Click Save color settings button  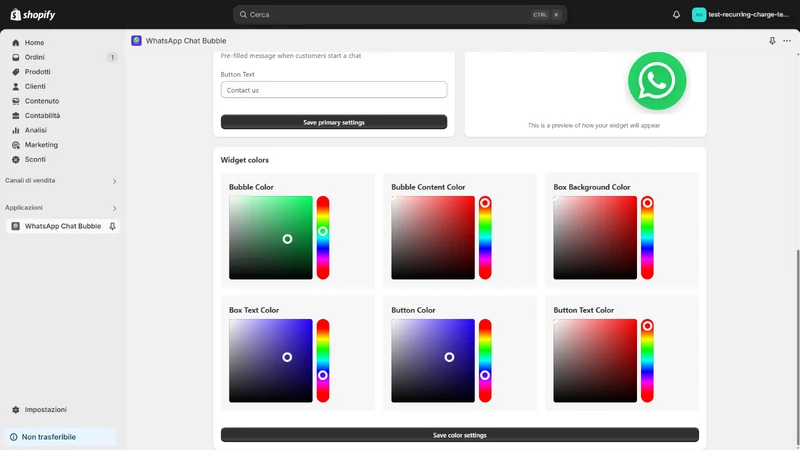click(460, 435)
